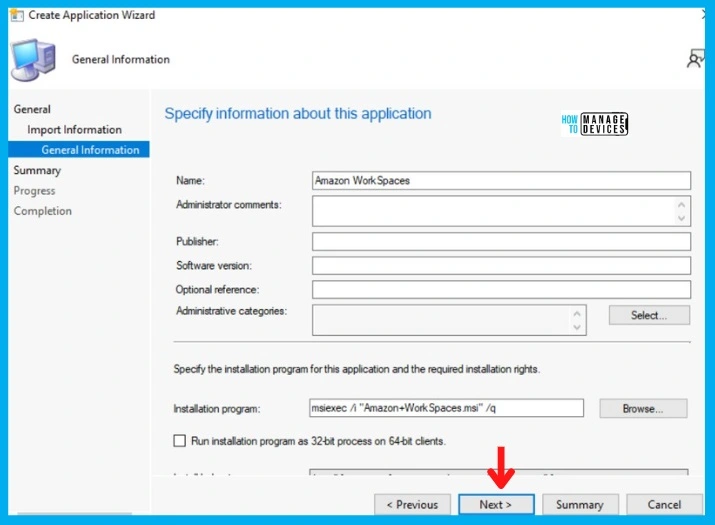Select Import Information step in sidebar
Viewport: 715px width, 525px height.
click(x=74, y=130)
